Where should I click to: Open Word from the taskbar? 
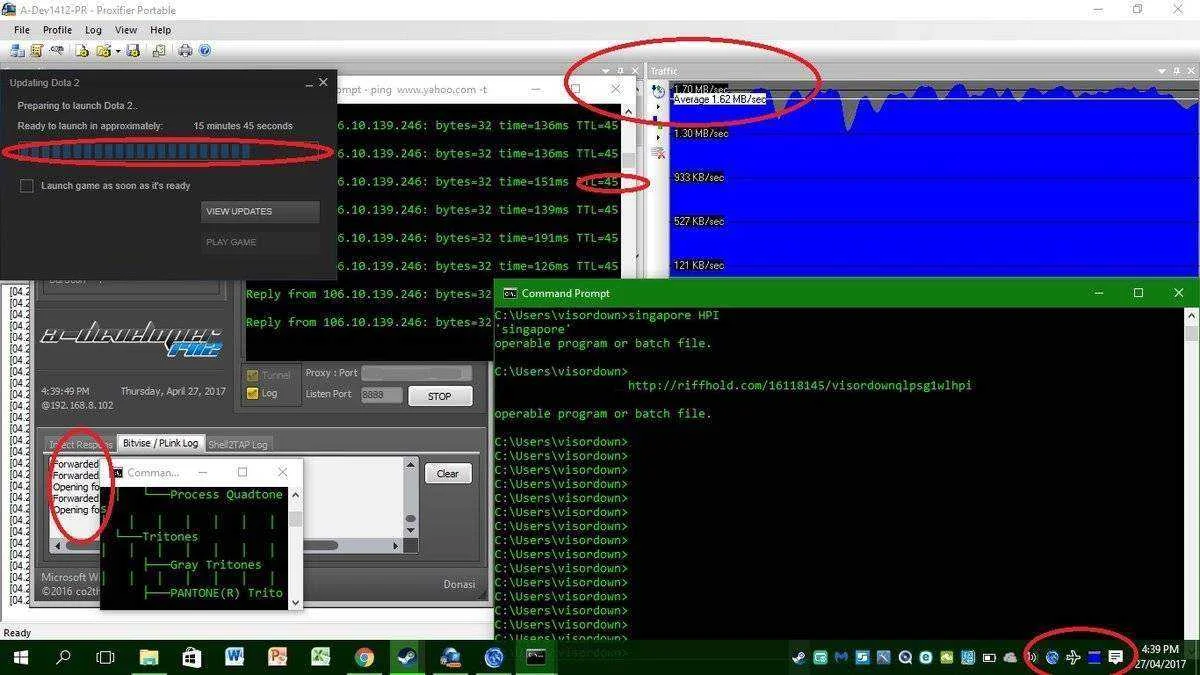point(235,657)
